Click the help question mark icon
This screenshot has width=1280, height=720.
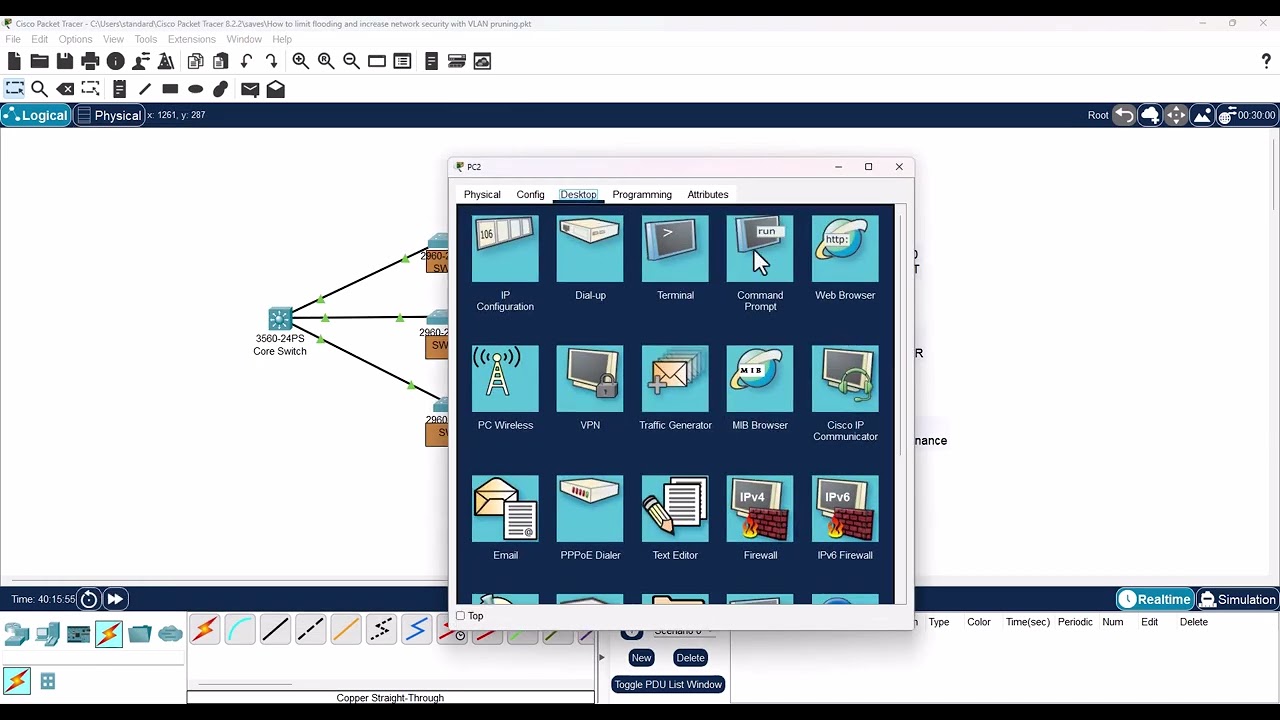coord(1266,61)
